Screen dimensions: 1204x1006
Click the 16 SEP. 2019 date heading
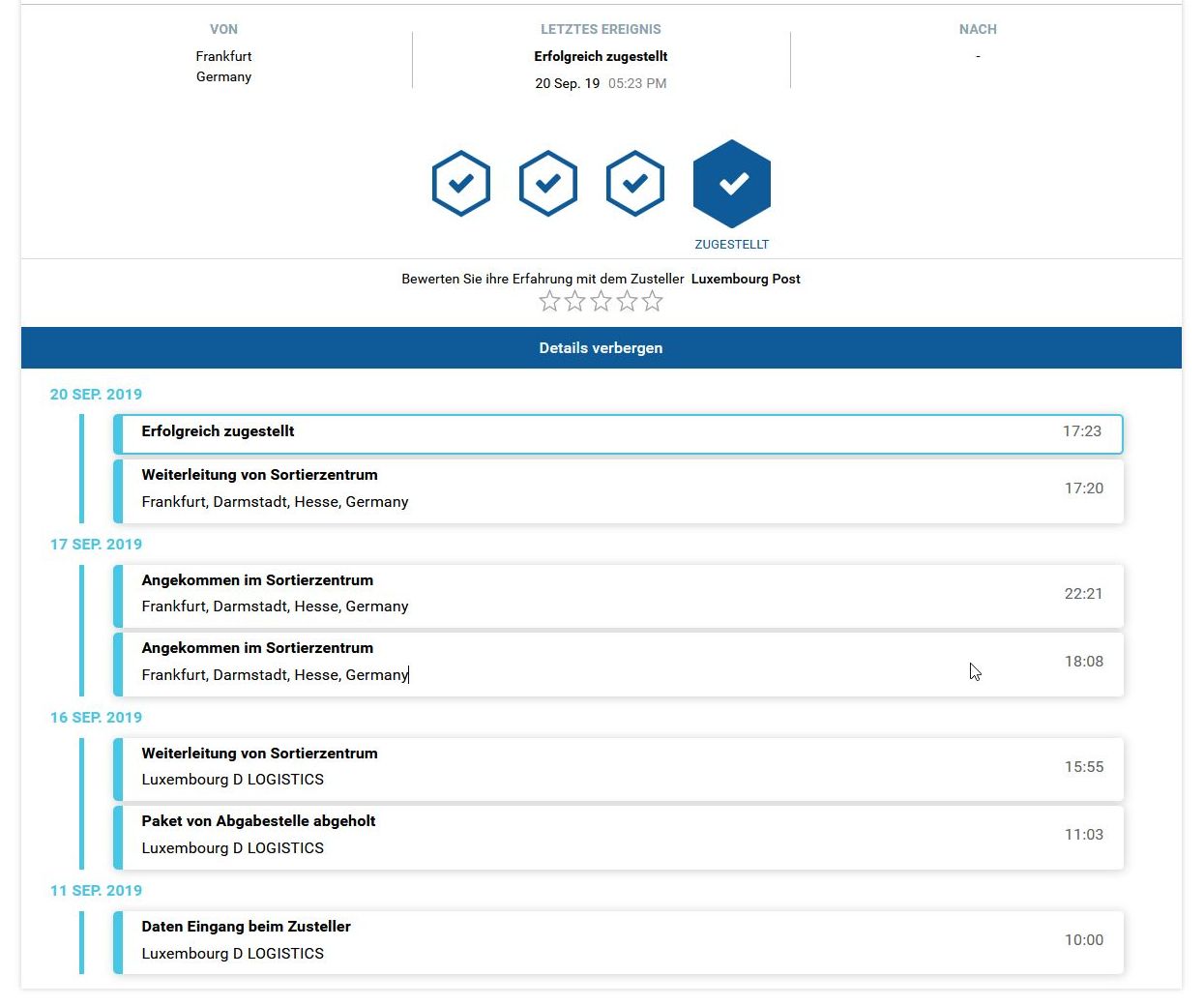[96, 718]
